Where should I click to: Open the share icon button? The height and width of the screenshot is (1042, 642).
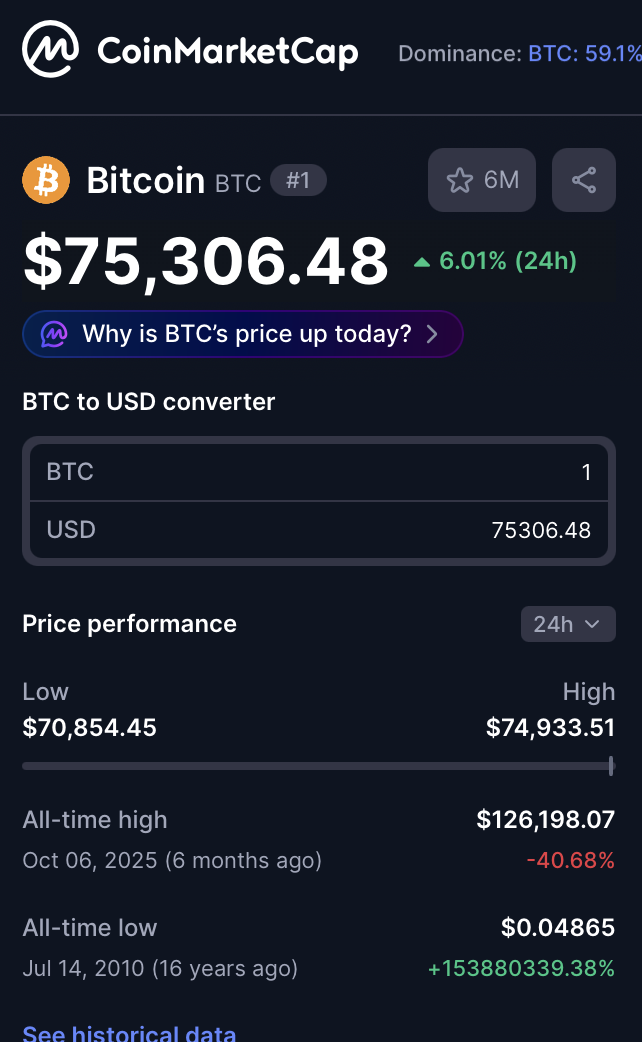tap(584, 180)
